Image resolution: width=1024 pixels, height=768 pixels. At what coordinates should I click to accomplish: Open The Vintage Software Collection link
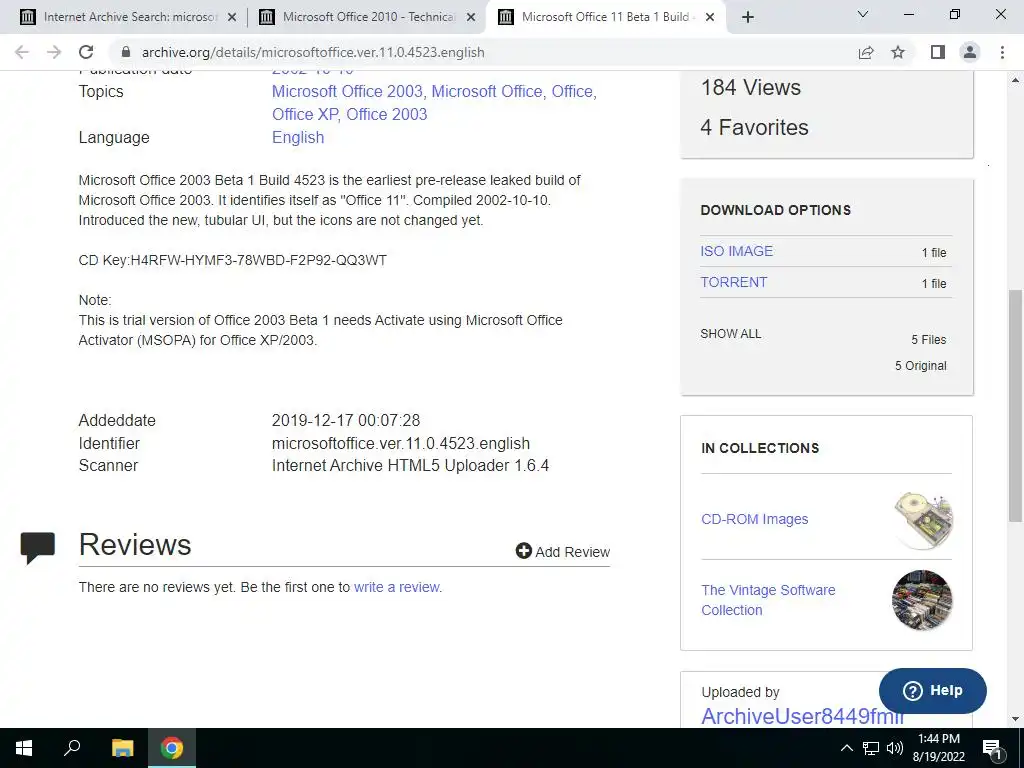click(x=768, y=600)
